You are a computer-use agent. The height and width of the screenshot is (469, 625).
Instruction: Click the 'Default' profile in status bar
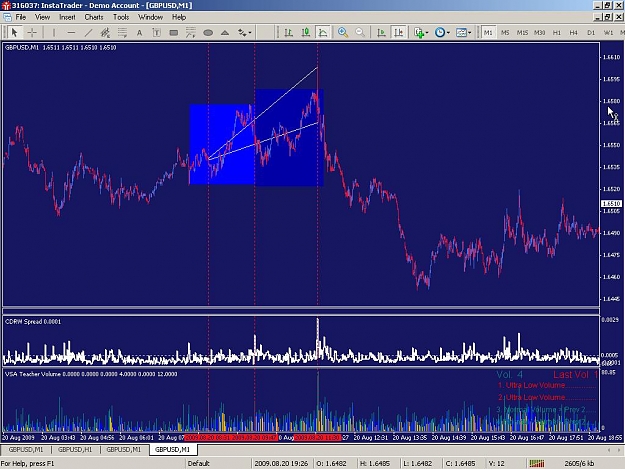199,463
